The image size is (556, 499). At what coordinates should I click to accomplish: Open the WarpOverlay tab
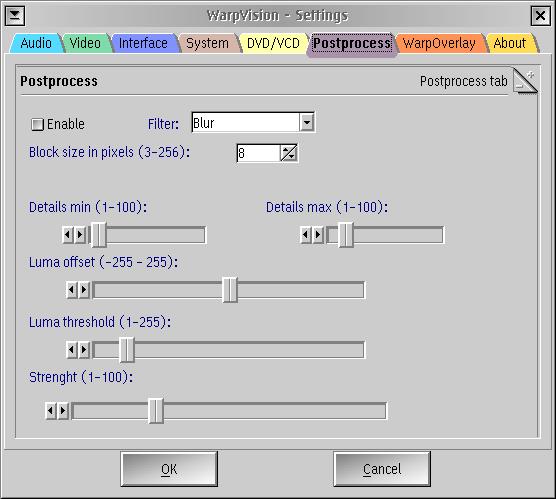point(439,43)
